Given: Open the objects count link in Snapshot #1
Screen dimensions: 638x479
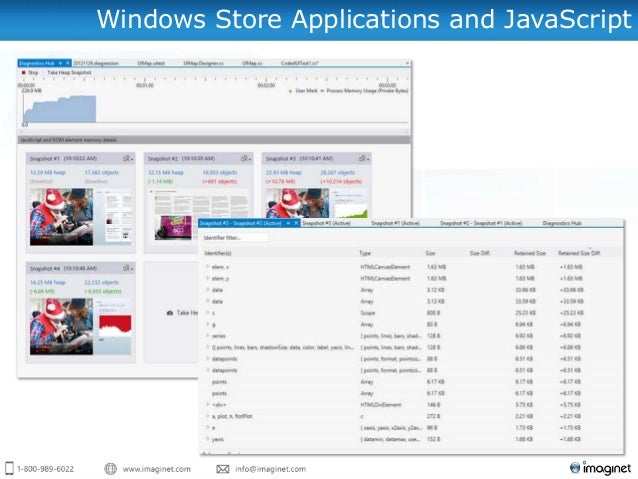Looking at the screenshot, I should tap(102, 173).
